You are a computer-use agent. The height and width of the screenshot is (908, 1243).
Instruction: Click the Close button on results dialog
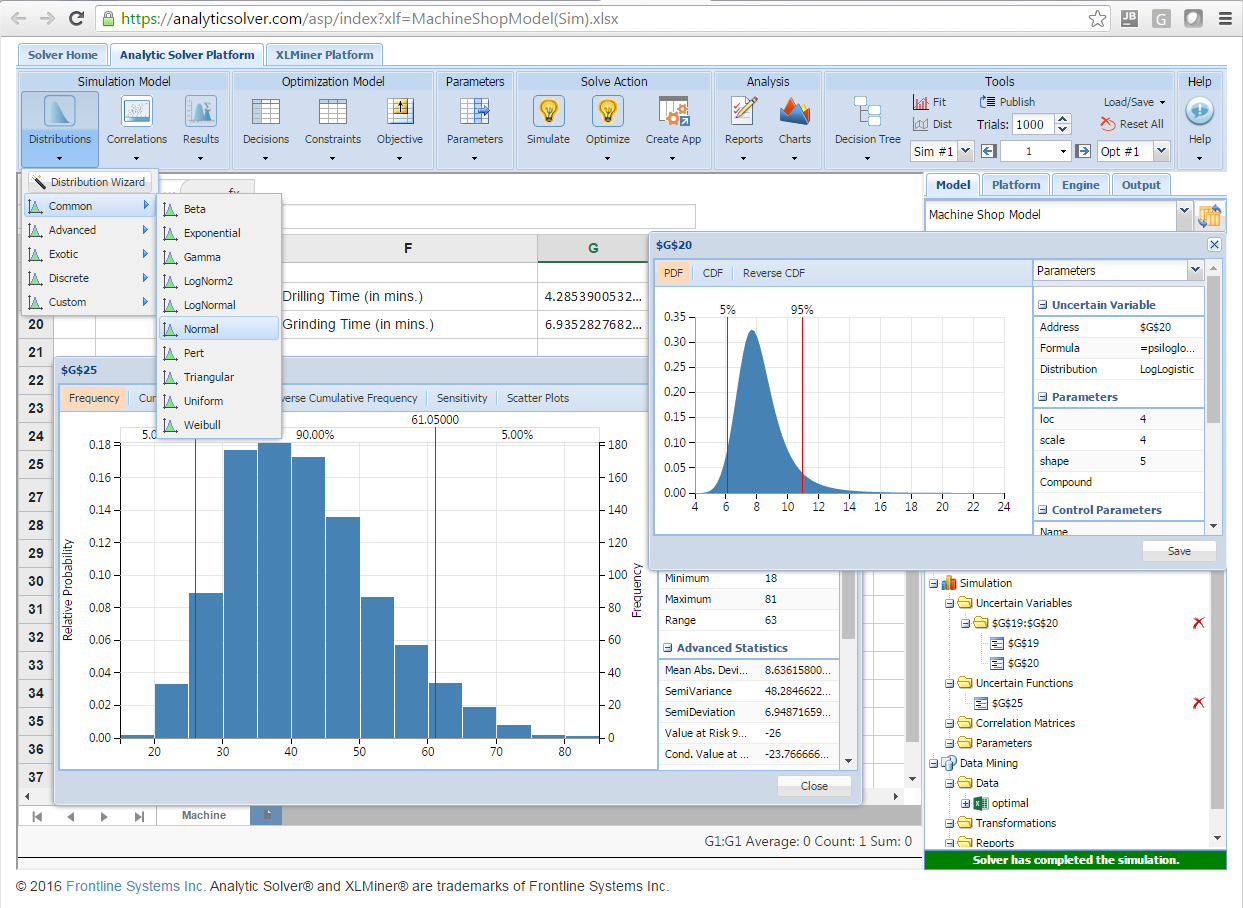[x=814, y=786]
